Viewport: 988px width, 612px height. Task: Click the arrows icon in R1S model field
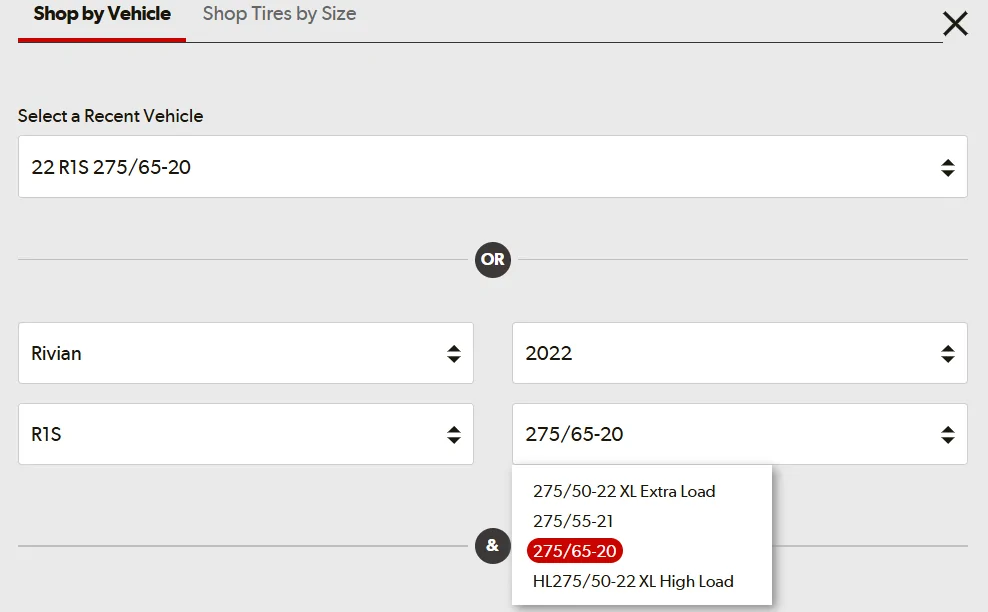pyautogui.click(x=454, y=434)
